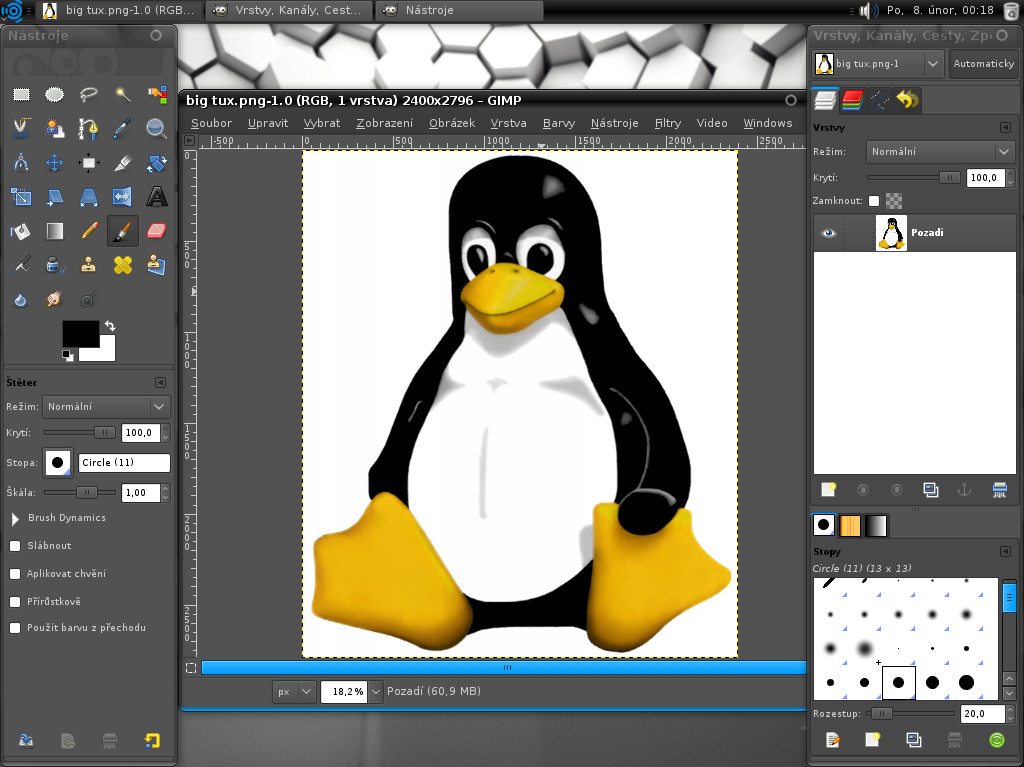This screenshot has height=767, width=1024.
Task: Activate the Eraser tool
Action: tap(157, 231)
